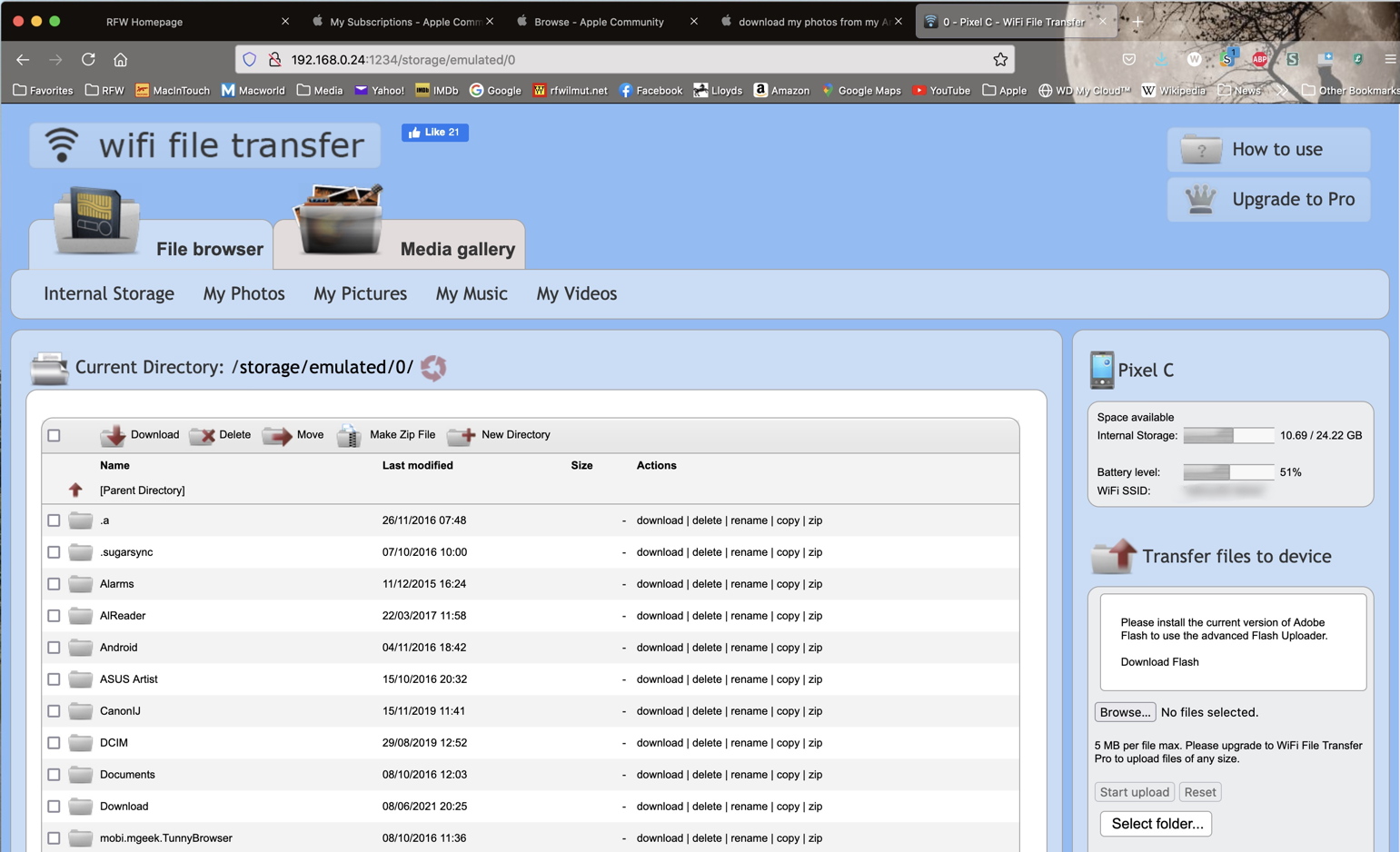The width and height of the screenshot is (1400, 852).
Task: Click the Pixel C device icon
Action: pos(1101,370)
